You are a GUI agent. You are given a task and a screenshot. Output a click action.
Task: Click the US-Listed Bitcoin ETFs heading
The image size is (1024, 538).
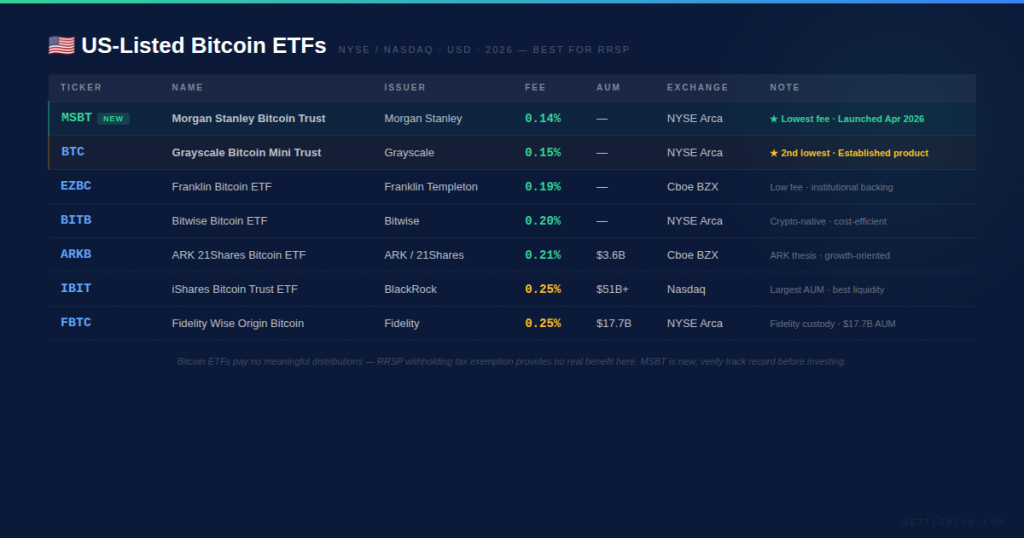(204, 45)
